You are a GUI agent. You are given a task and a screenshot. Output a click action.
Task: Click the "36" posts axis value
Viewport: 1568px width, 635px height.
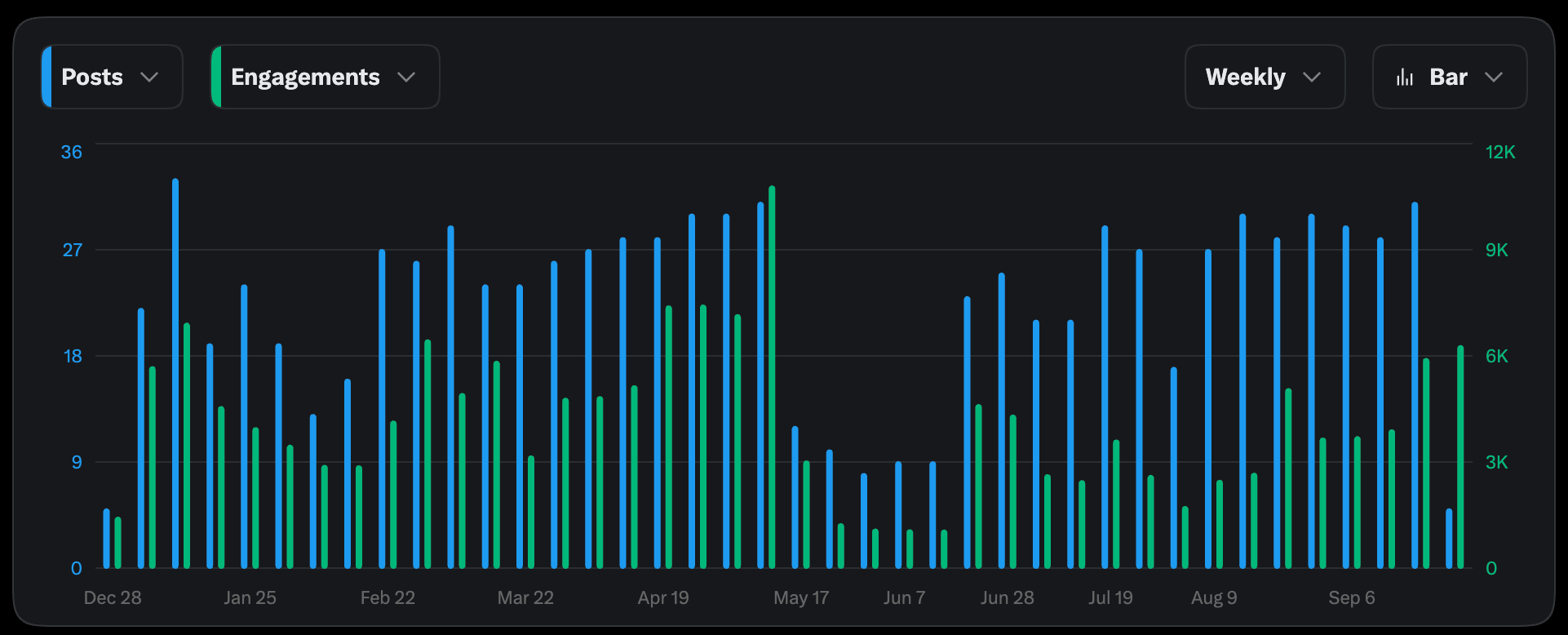[72, 152]
